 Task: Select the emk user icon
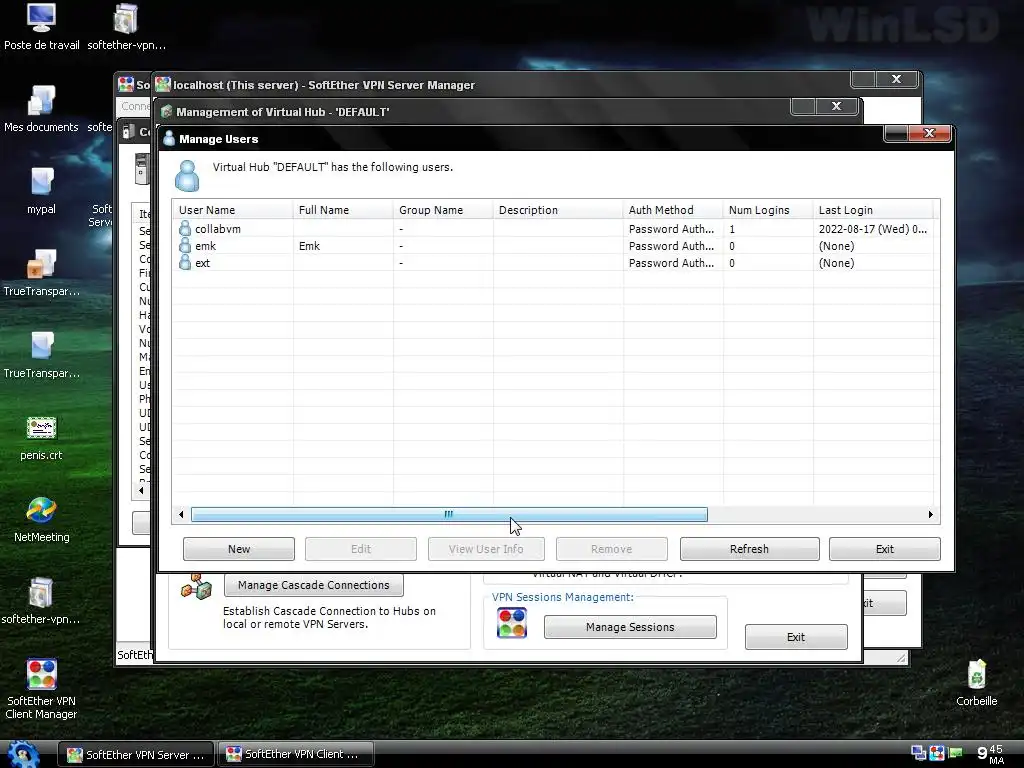185,246
